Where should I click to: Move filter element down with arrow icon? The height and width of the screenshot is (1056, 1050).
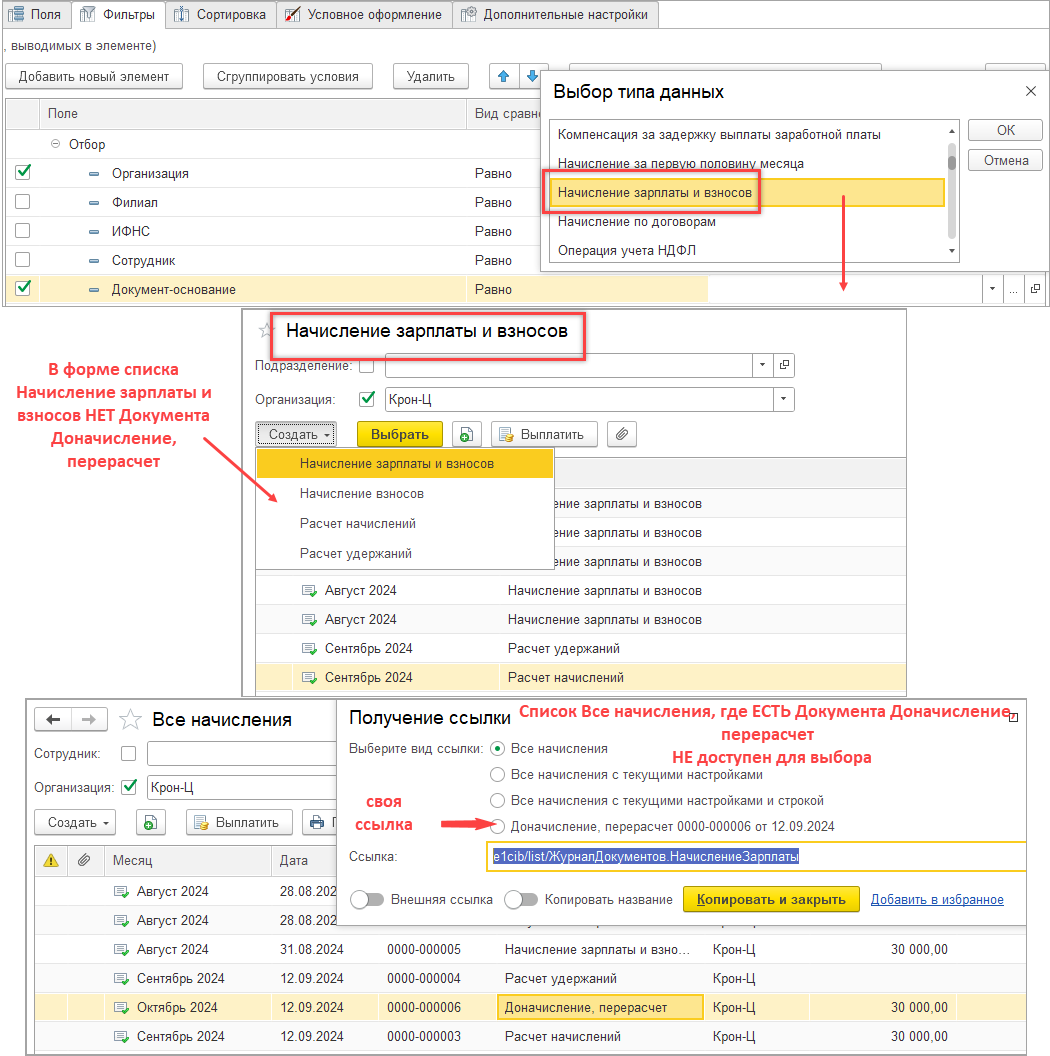[x=531, y=76]
